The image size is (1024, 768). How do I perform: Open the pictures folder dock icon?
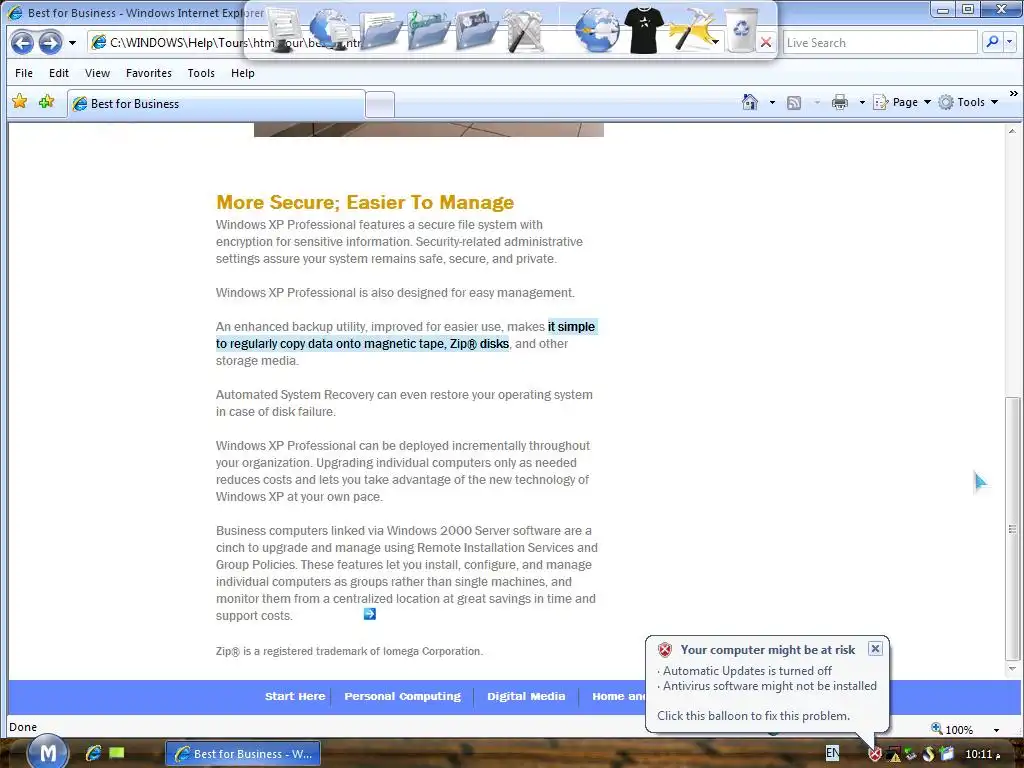tap(477, 30)
